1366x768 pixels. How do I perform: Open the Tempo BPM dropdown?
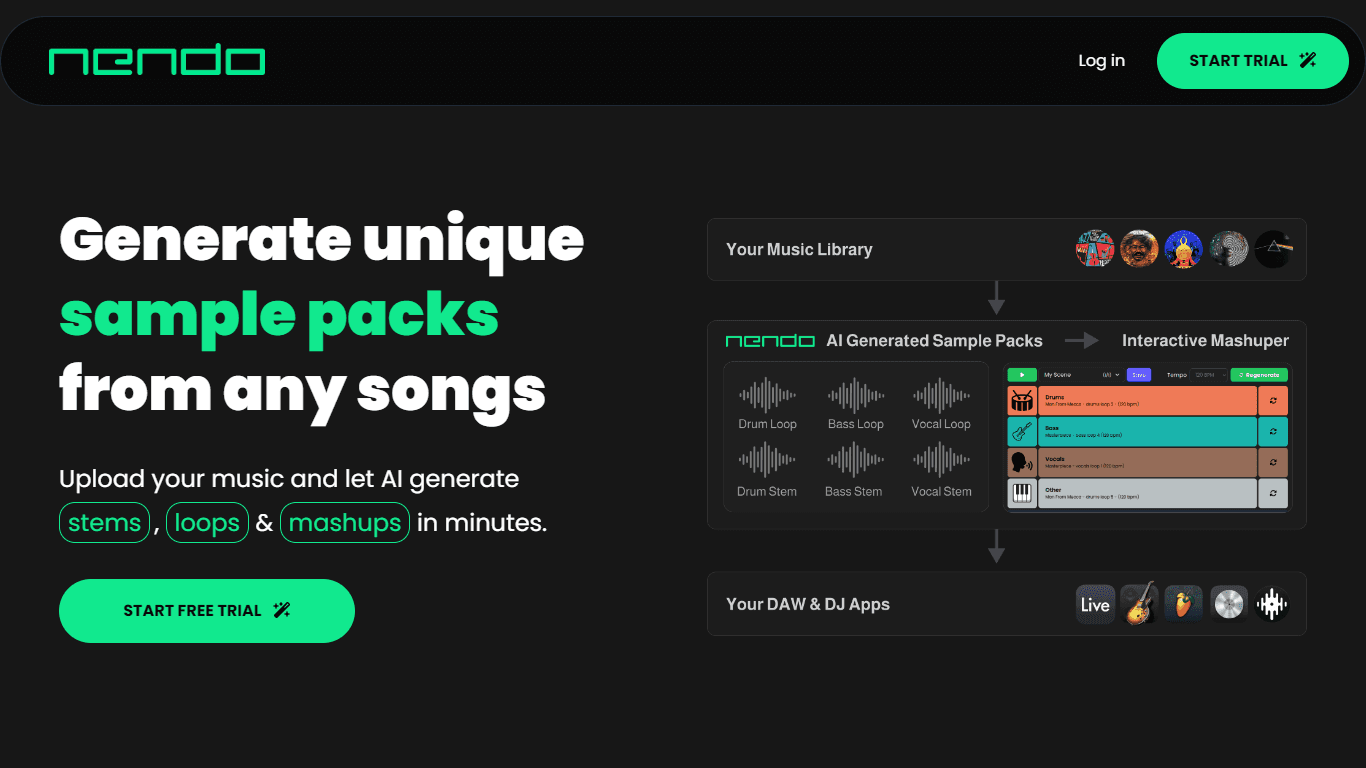[1206, 375]
